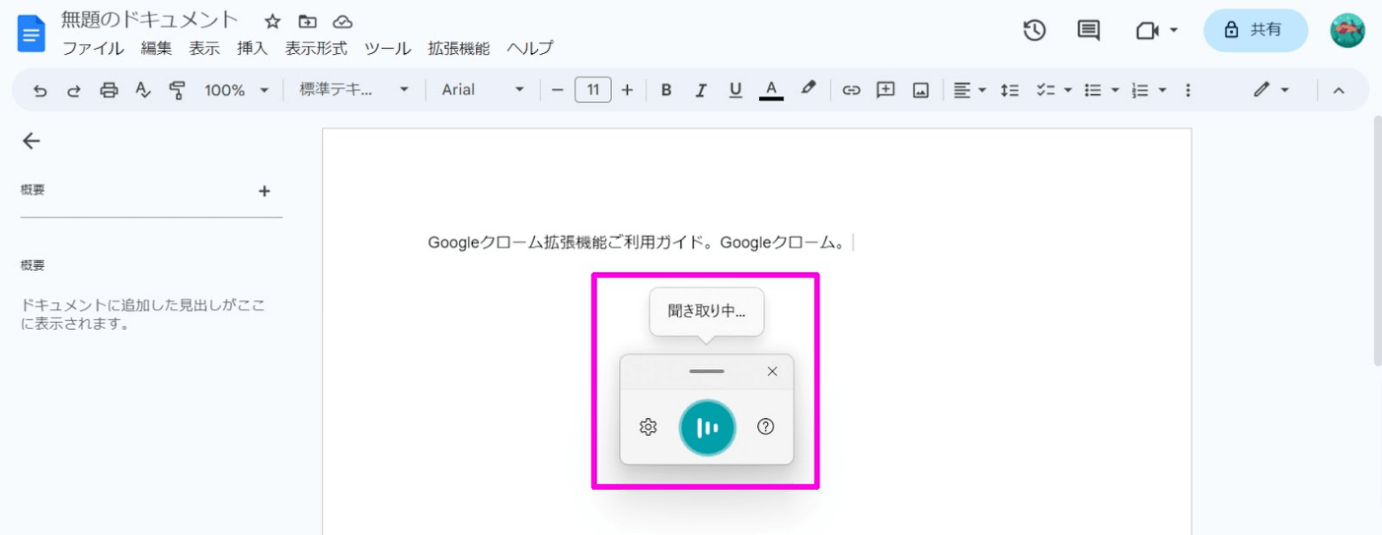Click the voice widget drag handle

[x=707, y=371]
